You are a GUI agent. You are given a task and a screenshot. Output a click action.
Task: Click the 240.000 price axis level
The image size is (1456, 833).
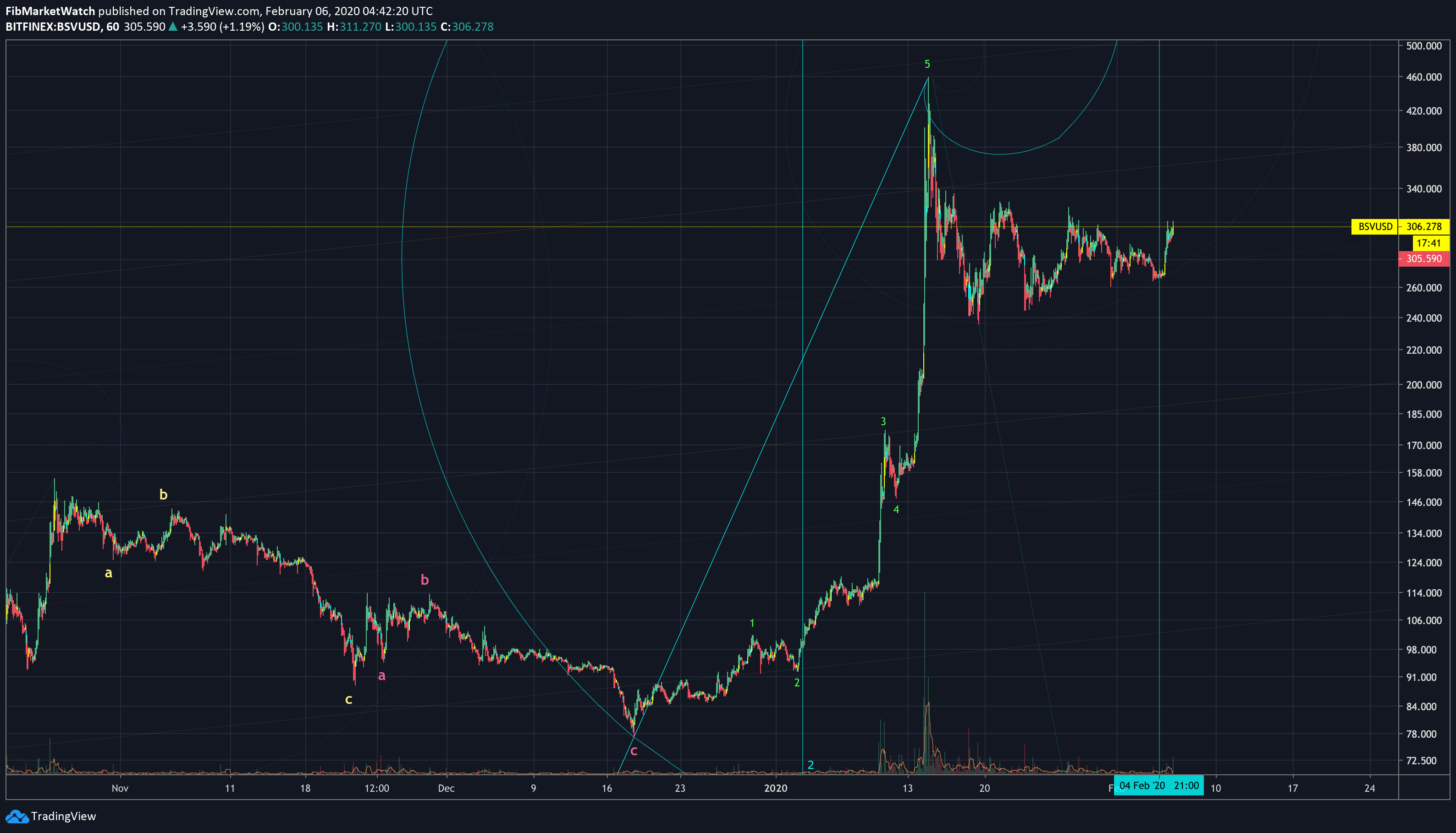coord(1424,318)
